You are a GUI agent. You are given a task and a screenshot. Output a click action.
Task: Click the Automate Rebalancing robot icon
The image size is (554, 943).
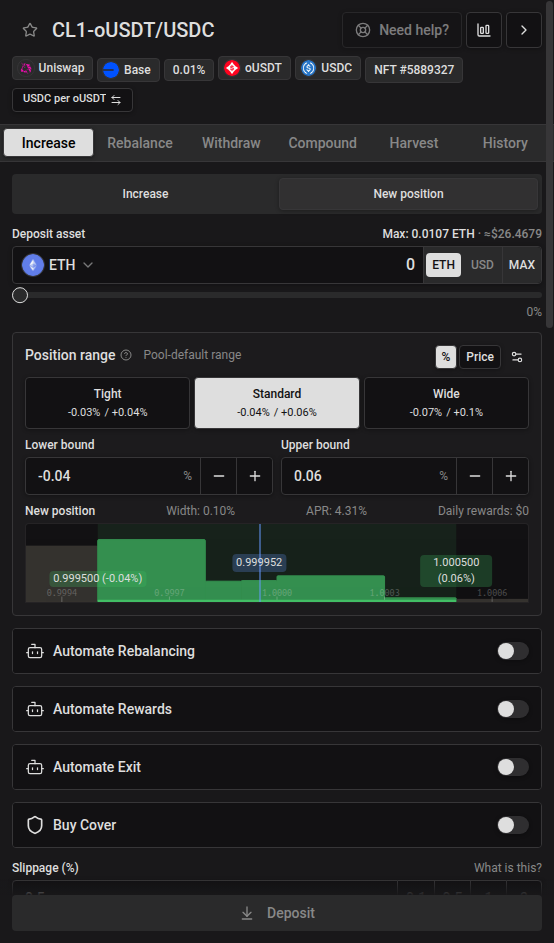[35, 651]
